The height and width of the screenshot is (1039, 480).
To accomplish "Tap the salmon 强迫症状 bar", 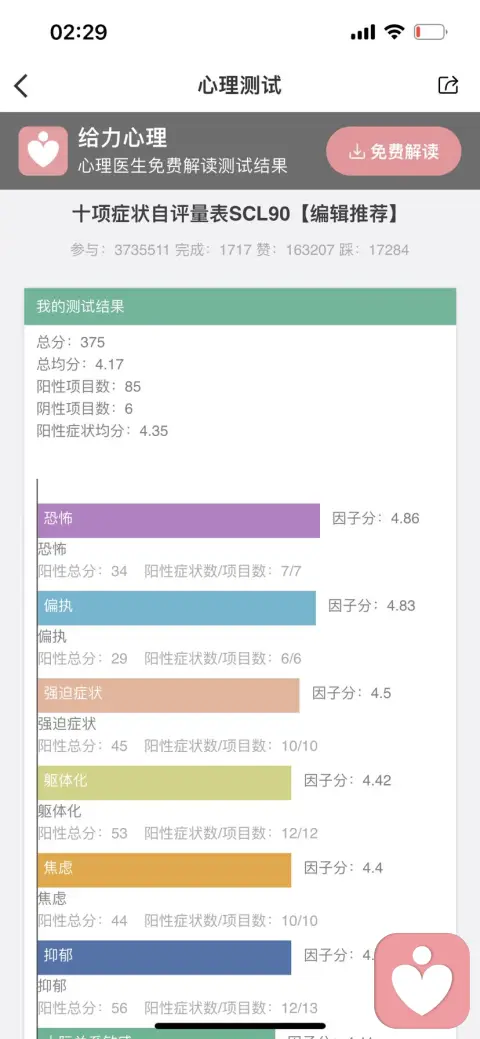I will [168, 695].
